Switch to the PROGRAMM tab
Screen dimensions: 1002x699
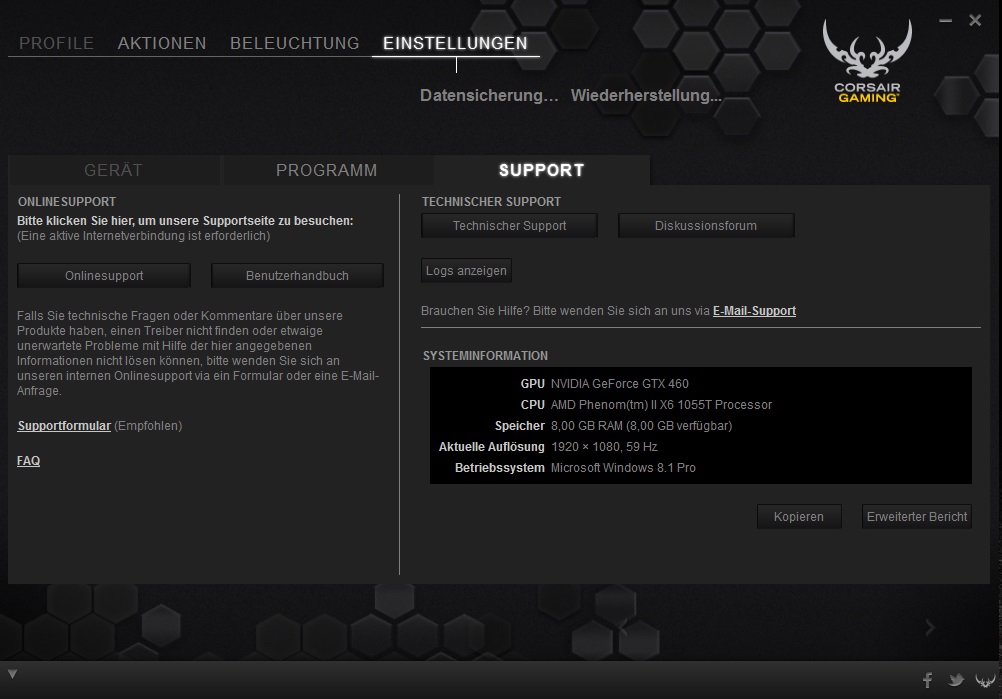click(x=326, y=170)
